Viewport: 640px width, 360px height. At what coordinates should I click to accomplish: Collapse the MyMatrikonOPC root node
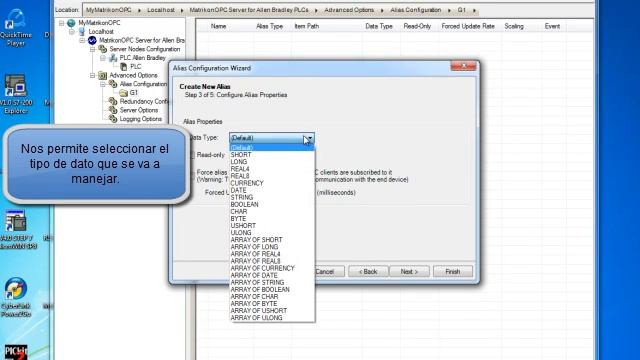point(62,23)
